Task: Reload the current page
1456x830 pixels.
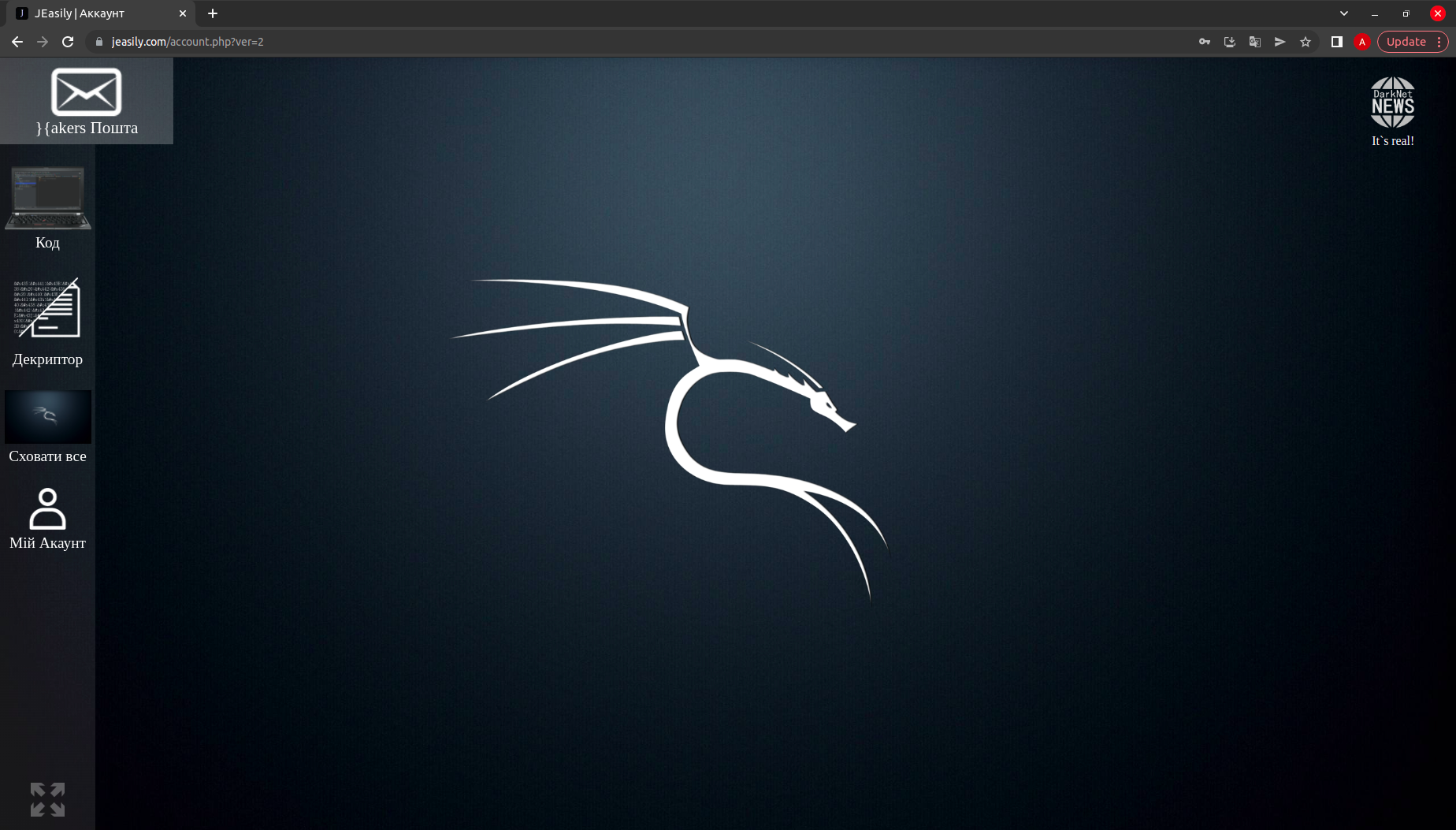Action: [x=68, y=42]
